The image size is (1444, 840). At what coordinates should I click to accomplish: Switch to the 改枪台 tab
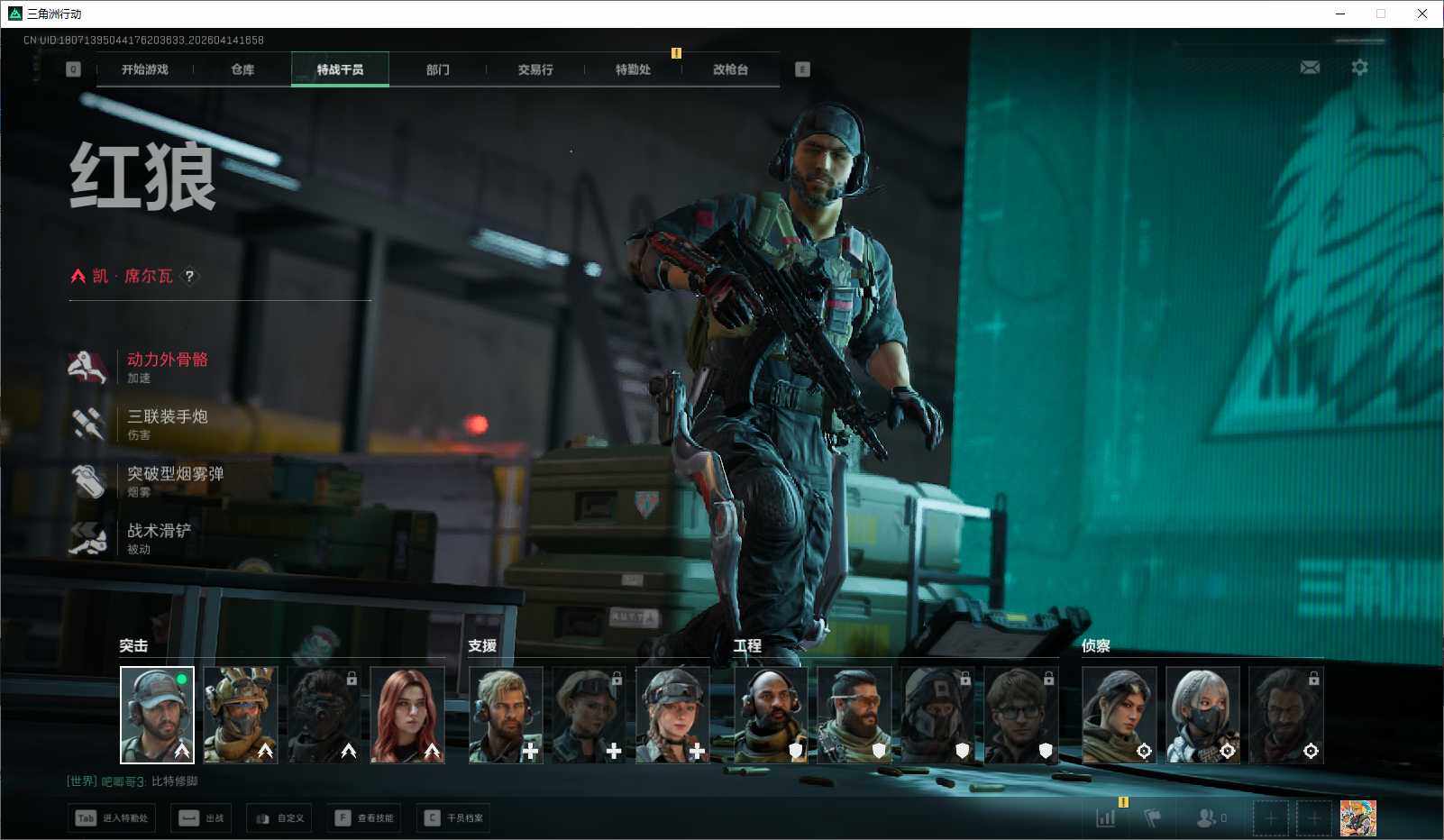point(730,69)
